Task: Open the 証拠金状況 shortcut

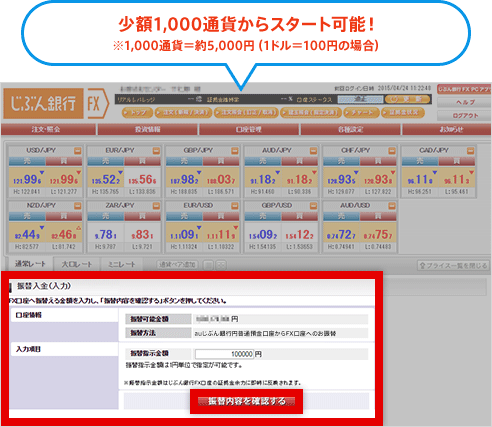Action: pos(403,113)
